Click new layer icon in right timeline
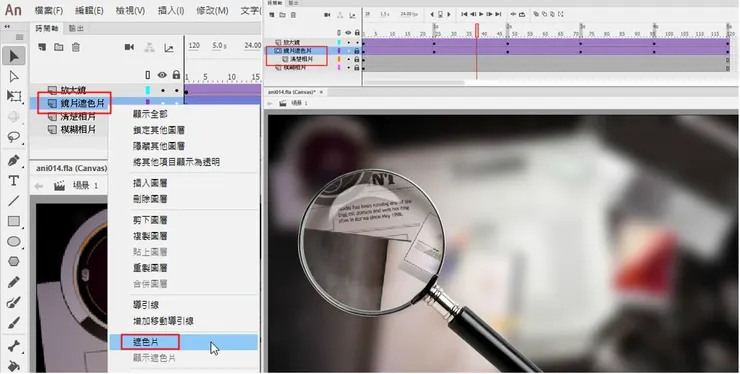The width and height of the screenshot is (740, 374). pyautogui.click(x=272, y=15)
